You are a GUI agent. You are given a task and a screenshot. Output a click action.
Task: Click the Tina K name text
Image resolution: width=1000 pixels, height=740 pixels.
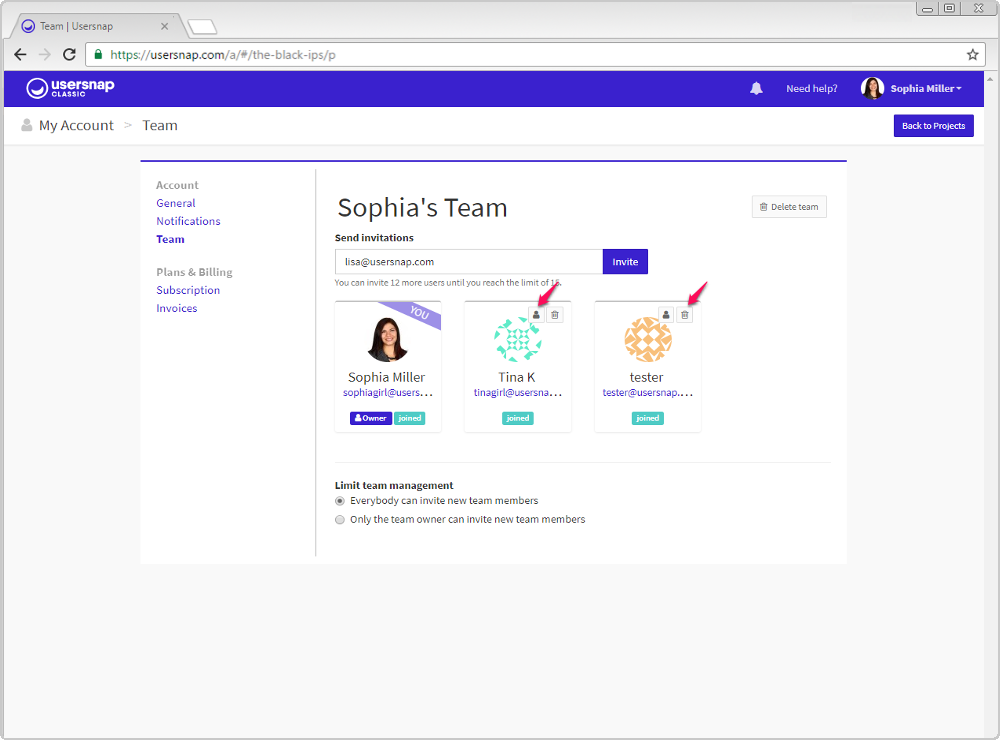click(x=517, y=377)
